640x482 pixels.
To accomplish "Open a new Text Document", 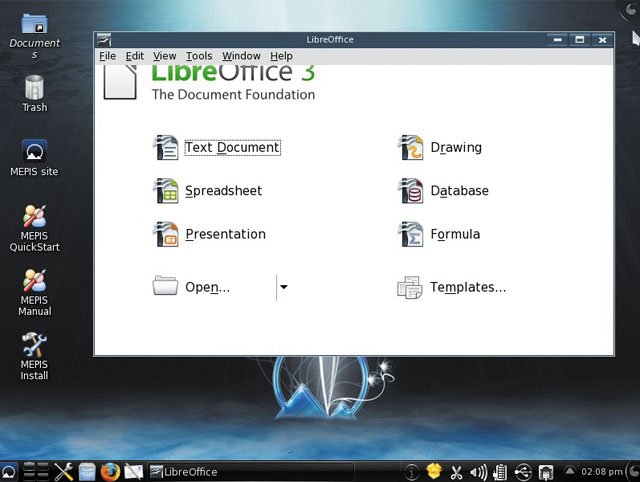I will coord(231,148).
